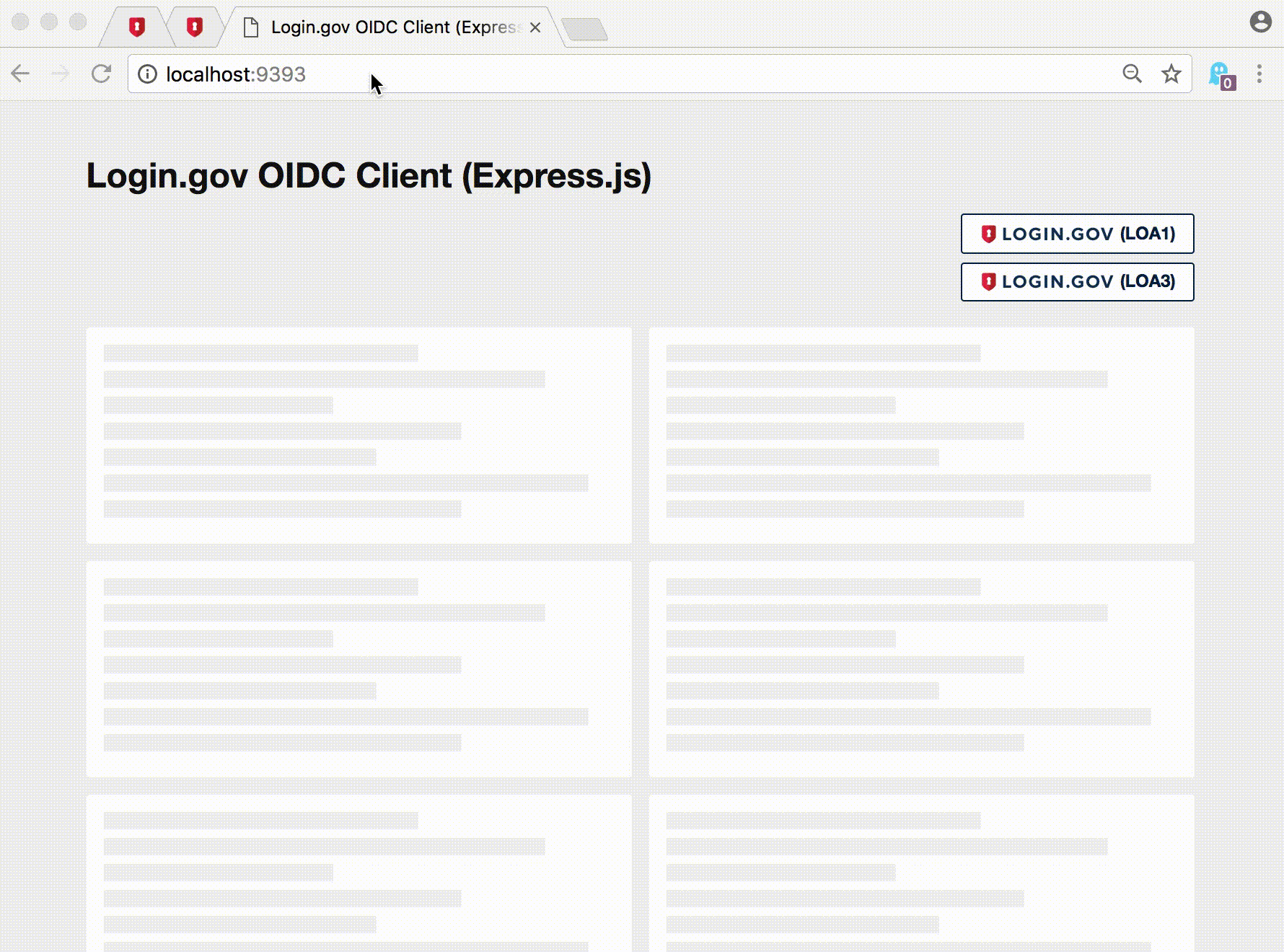Go back to previous page
This screenshot has height=952, width=1284.
coord(21,74)
